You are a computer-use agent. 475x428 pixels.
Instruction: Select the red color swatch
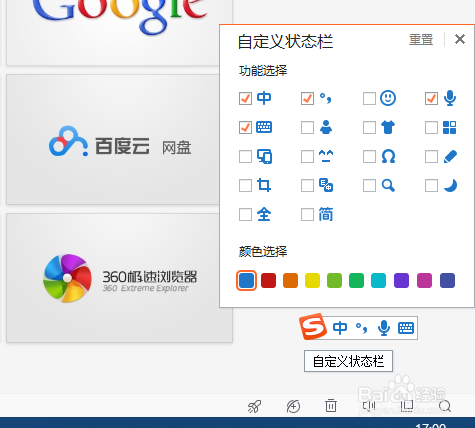coord(268,280)
